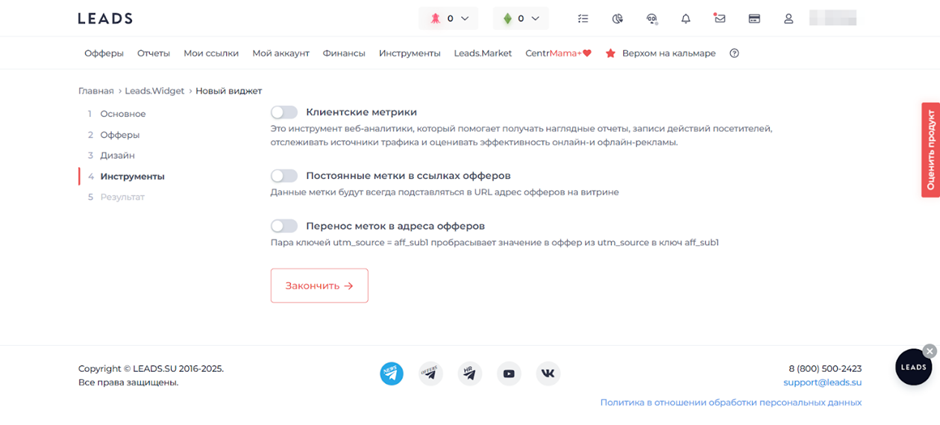Viewport: 940px width, 425px height.
Task: Click the support@leads.su email link
Action: pyautogui.click(x=822, y=382)
